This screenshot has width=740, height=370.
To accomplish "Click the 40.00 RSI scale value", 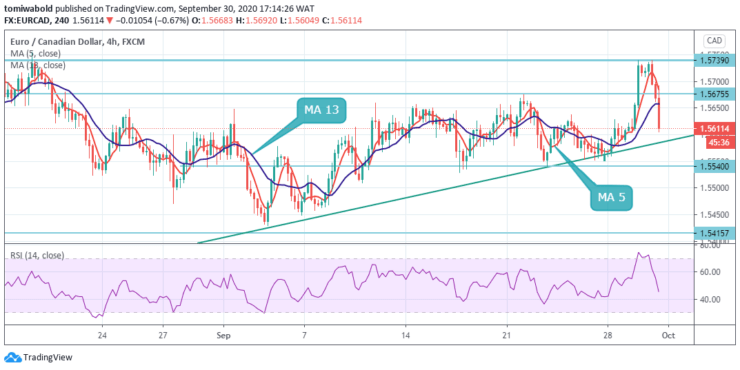I will click(x=710, y=299).
